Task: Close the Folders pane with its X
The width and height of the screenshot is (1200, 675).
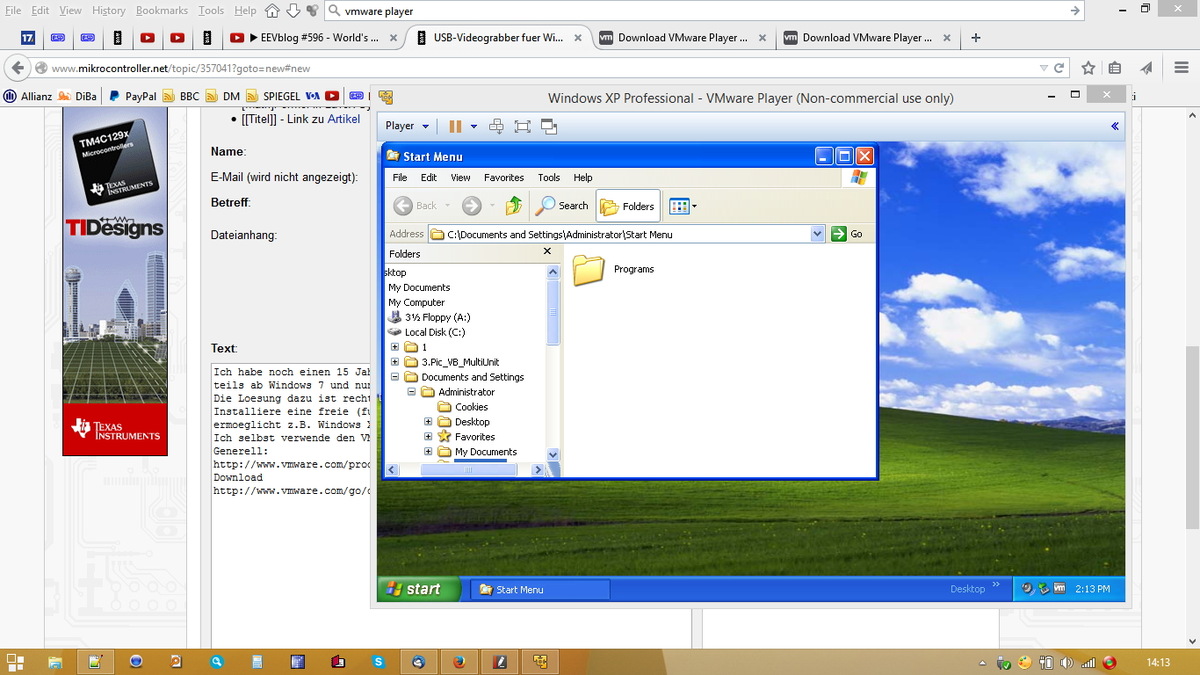Action: click(x=547, y=252)
